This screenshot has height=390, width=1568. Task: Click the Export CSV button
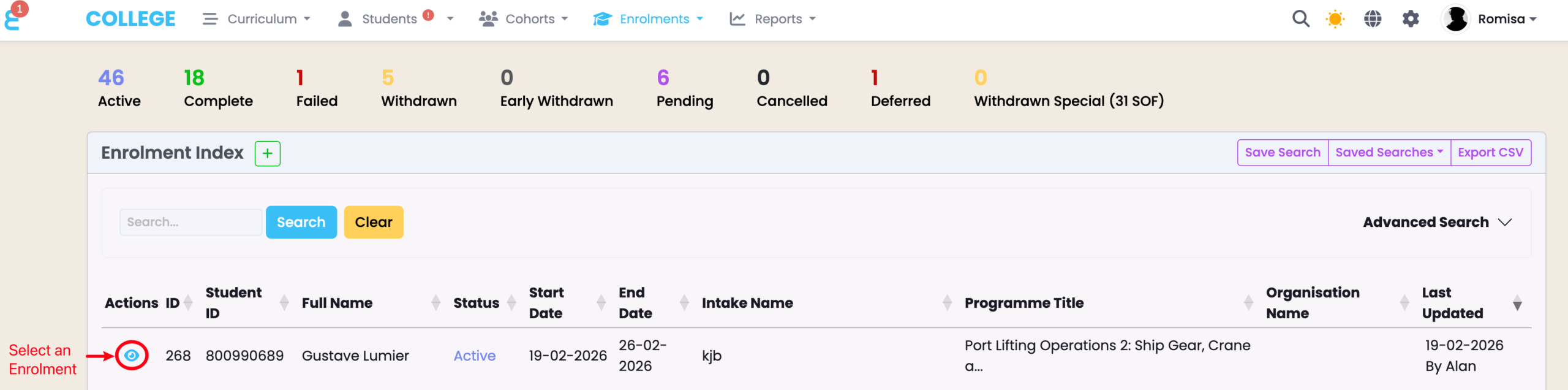click(1490, 153)
